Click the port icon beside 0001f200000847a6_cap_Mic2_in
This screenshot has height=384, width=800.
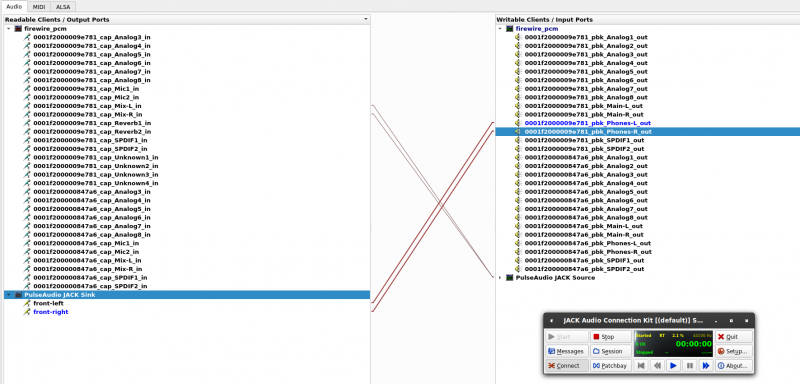27,252
